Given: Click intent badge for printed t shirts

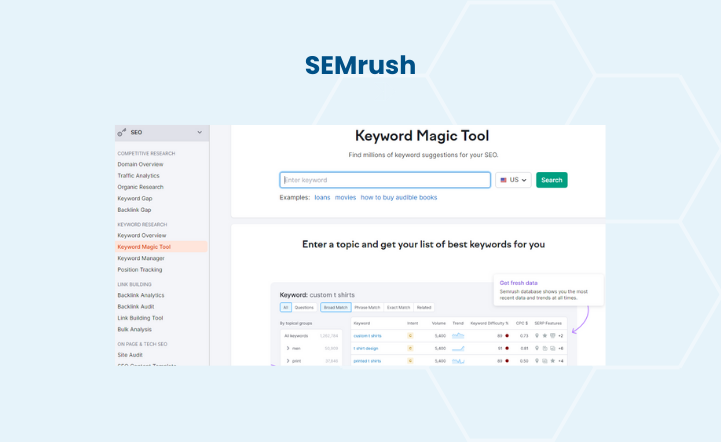Looking at the screenshot, I should pyautogui.click(x=410, y=361).
